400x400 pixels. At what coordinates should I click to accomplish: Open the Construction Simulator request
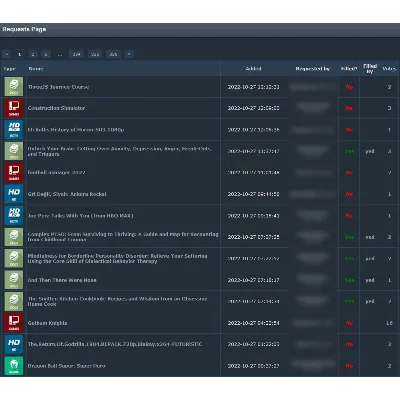coord(56,108)
